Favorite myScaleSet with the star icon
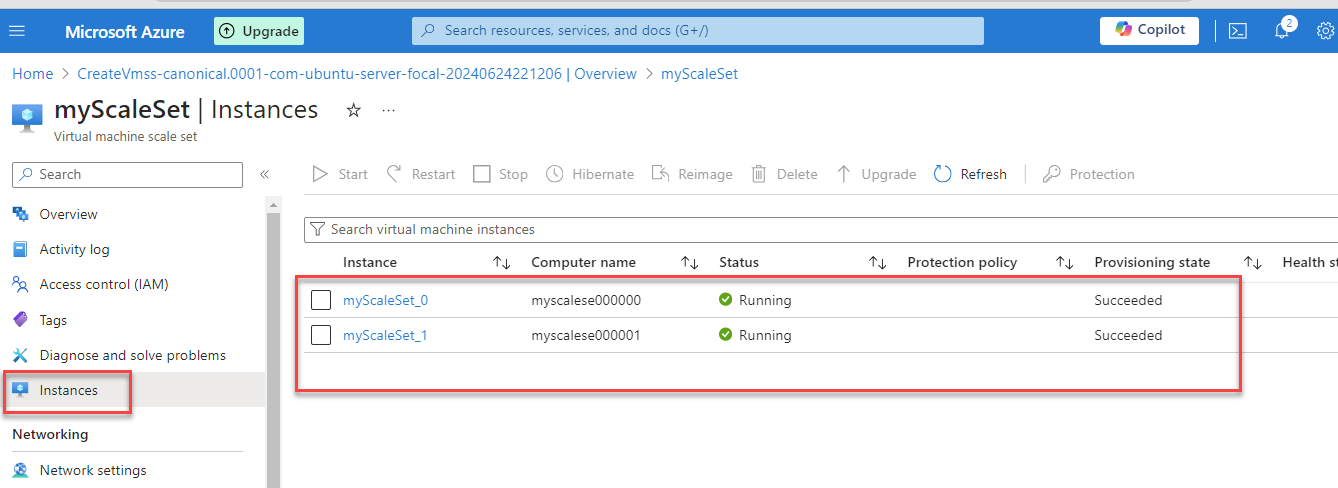Viewport: 1338px width, 488px height. click(x=353, y=110)
